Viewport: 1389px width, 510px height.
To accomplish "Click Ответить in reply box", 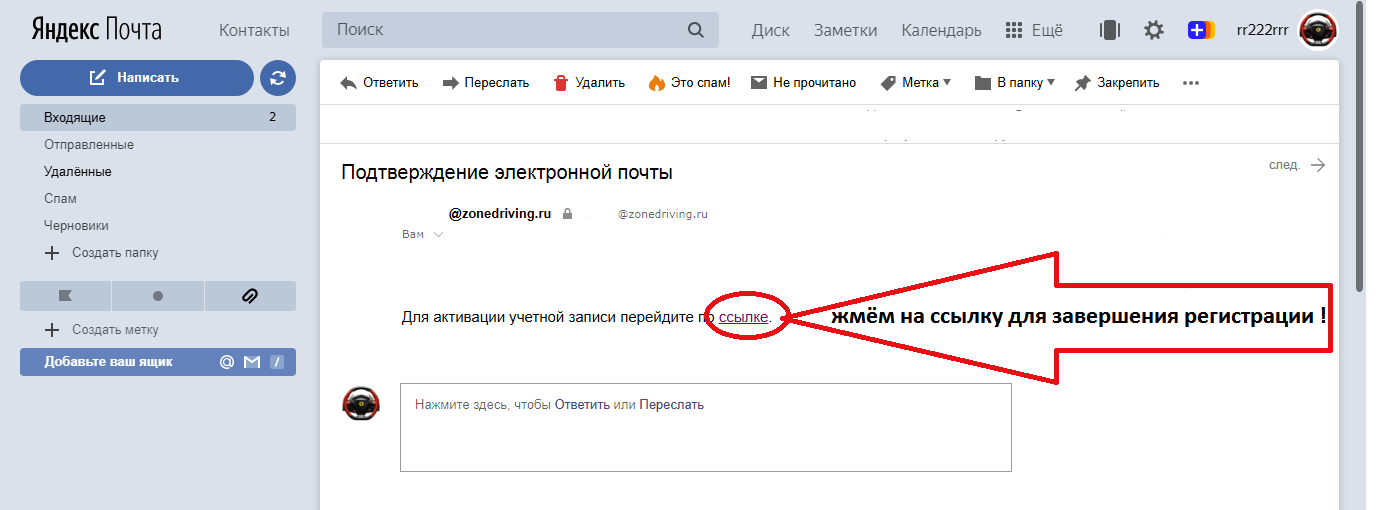I will (x=582, y=405).
